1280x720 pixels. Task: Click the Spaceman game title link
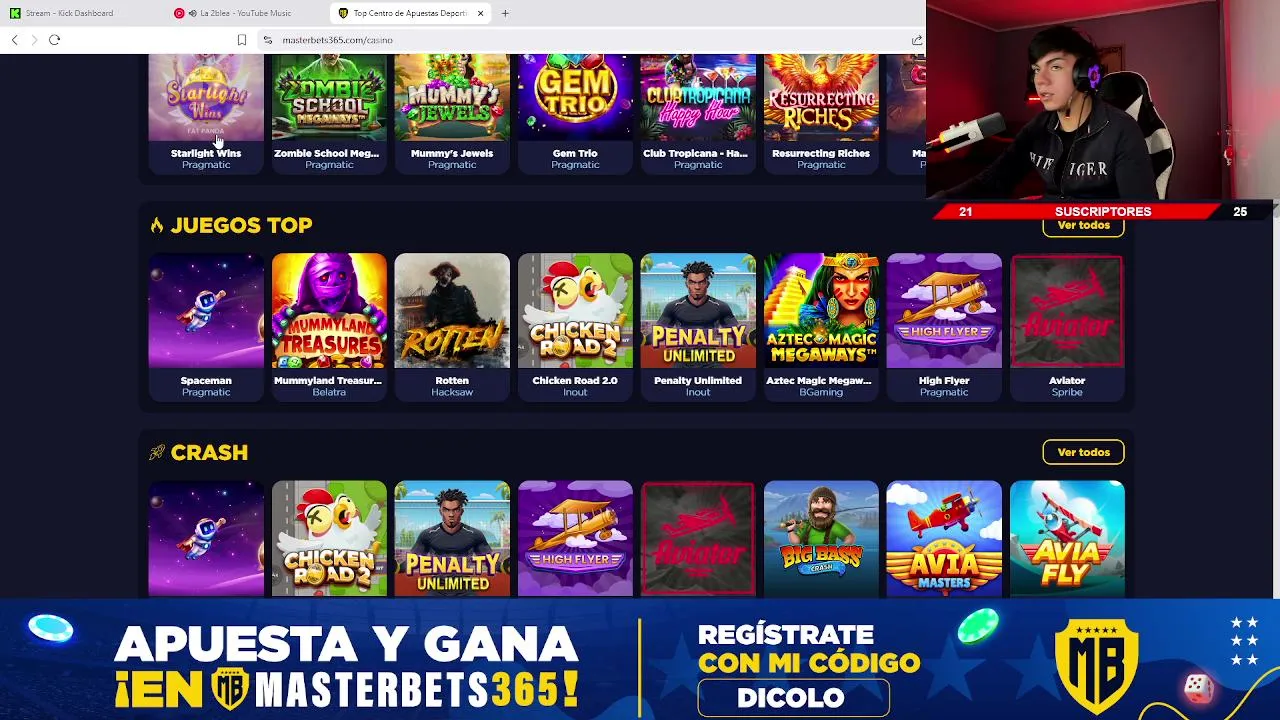point(206,380)
